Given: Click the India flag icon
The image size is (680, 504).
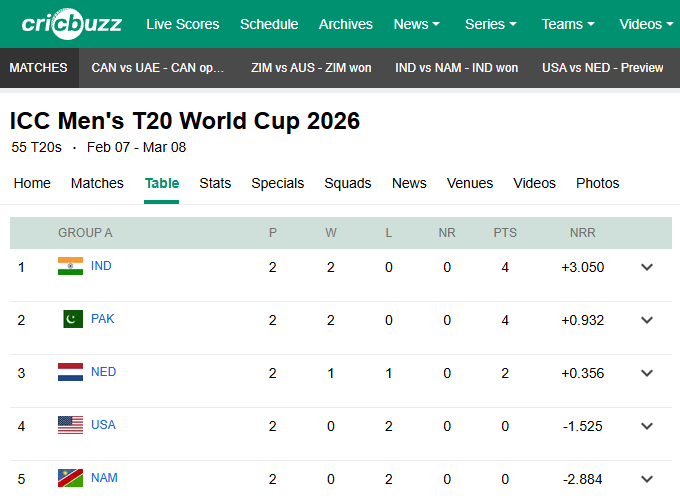Looking at the screenshot, I should tap(70, 266).
